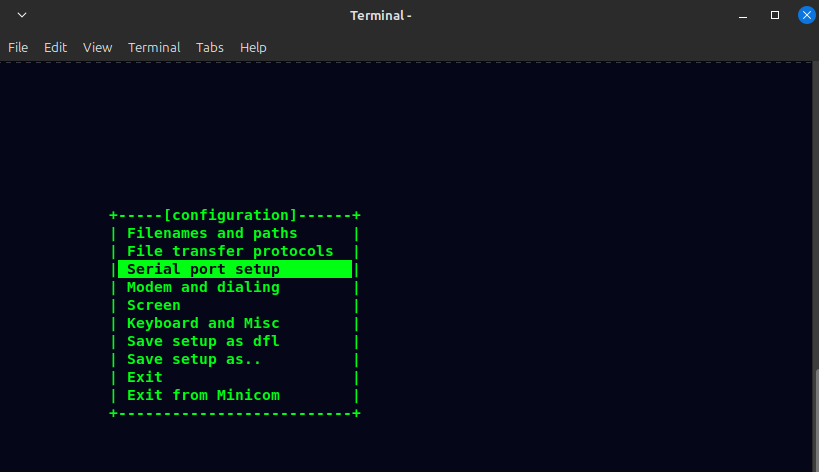Choose Modem and dialing option
This screenshot has width=819, height=472.
pyautogui.click(x=203, y=287)
